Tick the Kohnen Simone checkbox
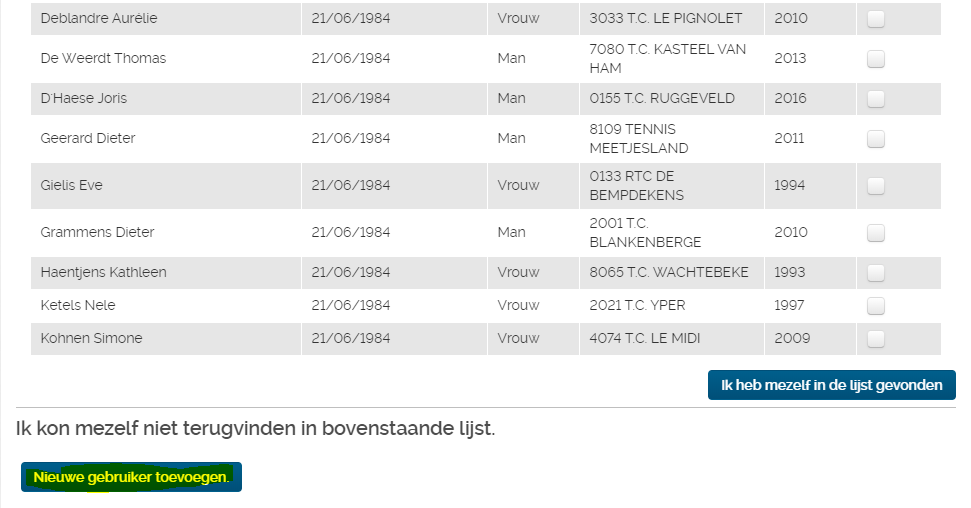This screenshot has width=971, height=508. [876, 339]
